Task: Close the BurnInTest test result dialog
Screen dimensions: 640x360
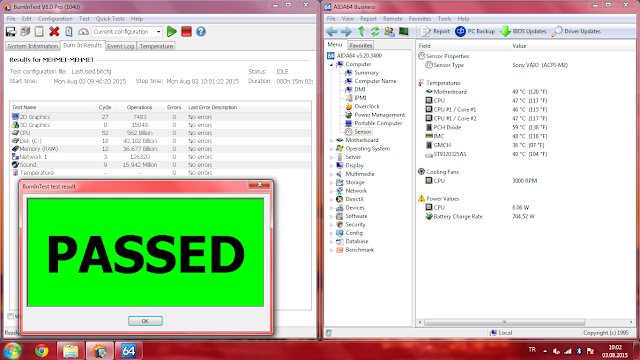Action: 260,185
